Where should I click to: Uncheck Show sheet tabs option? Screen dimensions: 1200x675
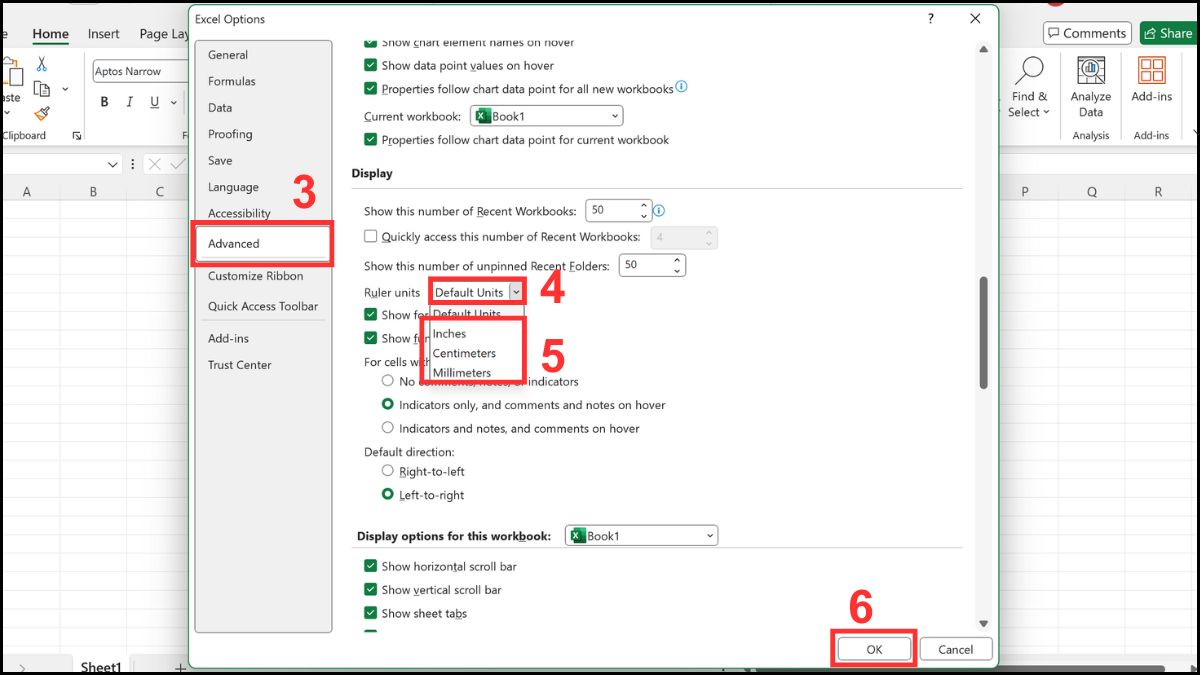pyautogui.click(x=370, y=613)
